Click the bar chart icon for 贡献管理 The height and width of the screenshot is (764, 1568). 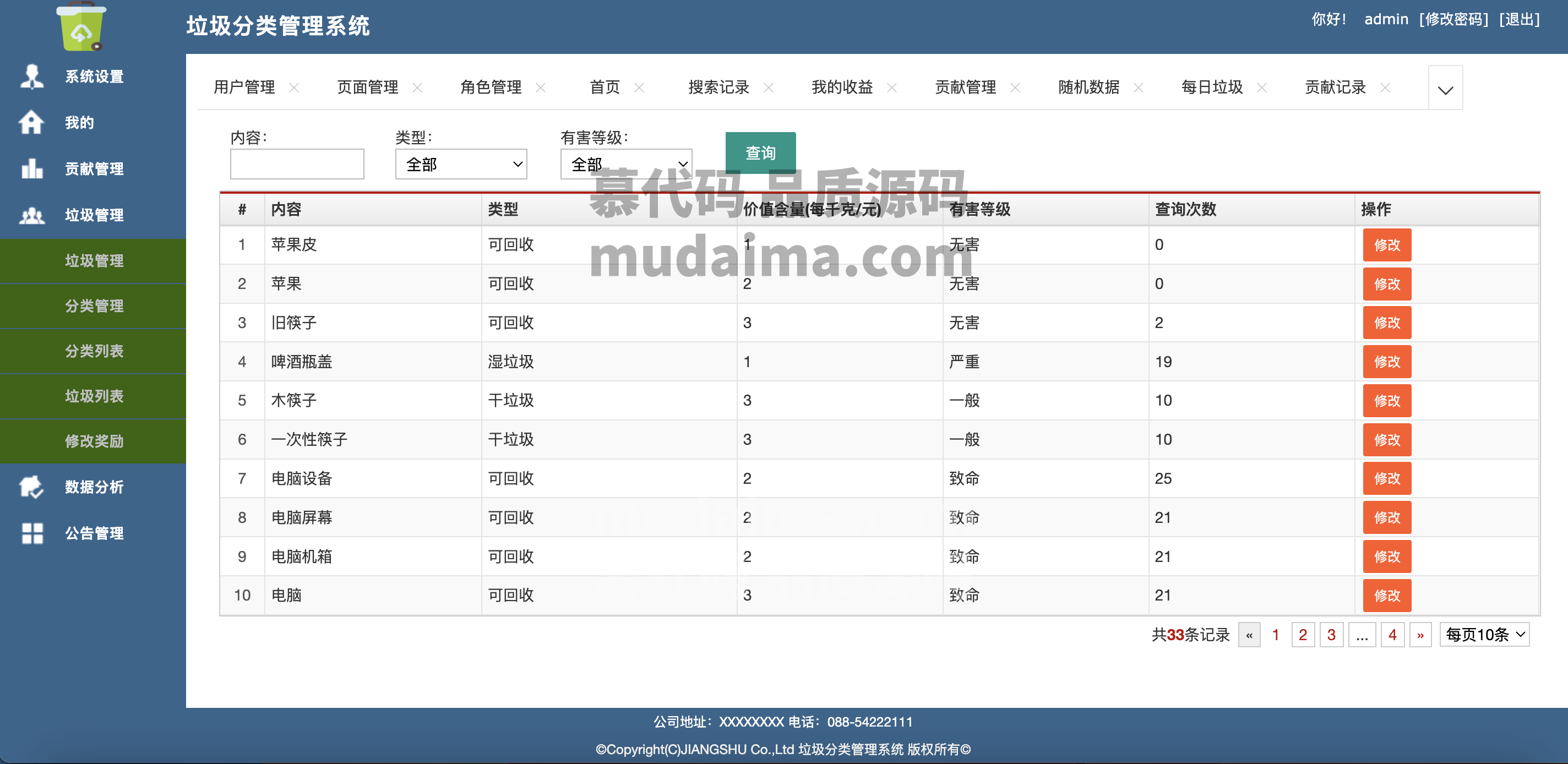coord(31,168)
